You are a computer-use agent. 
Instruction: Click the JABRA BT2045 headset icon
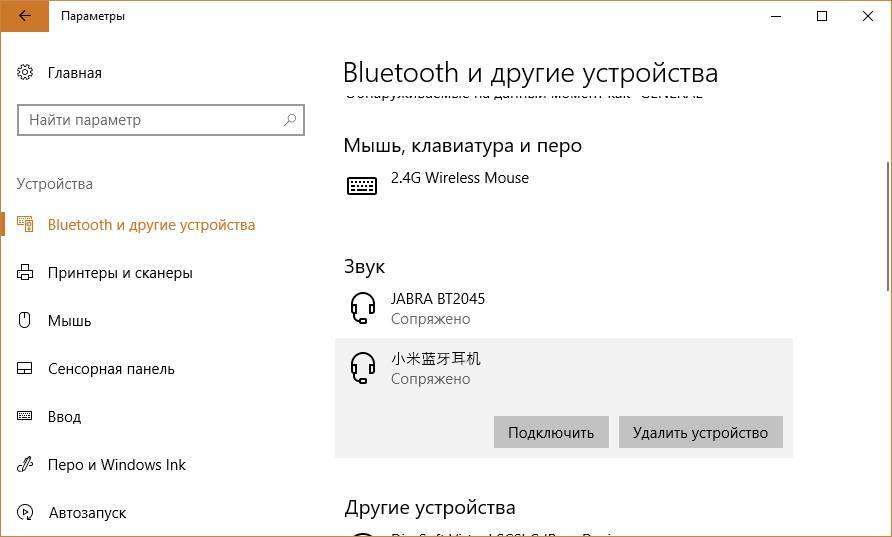(x=362, y=308)
